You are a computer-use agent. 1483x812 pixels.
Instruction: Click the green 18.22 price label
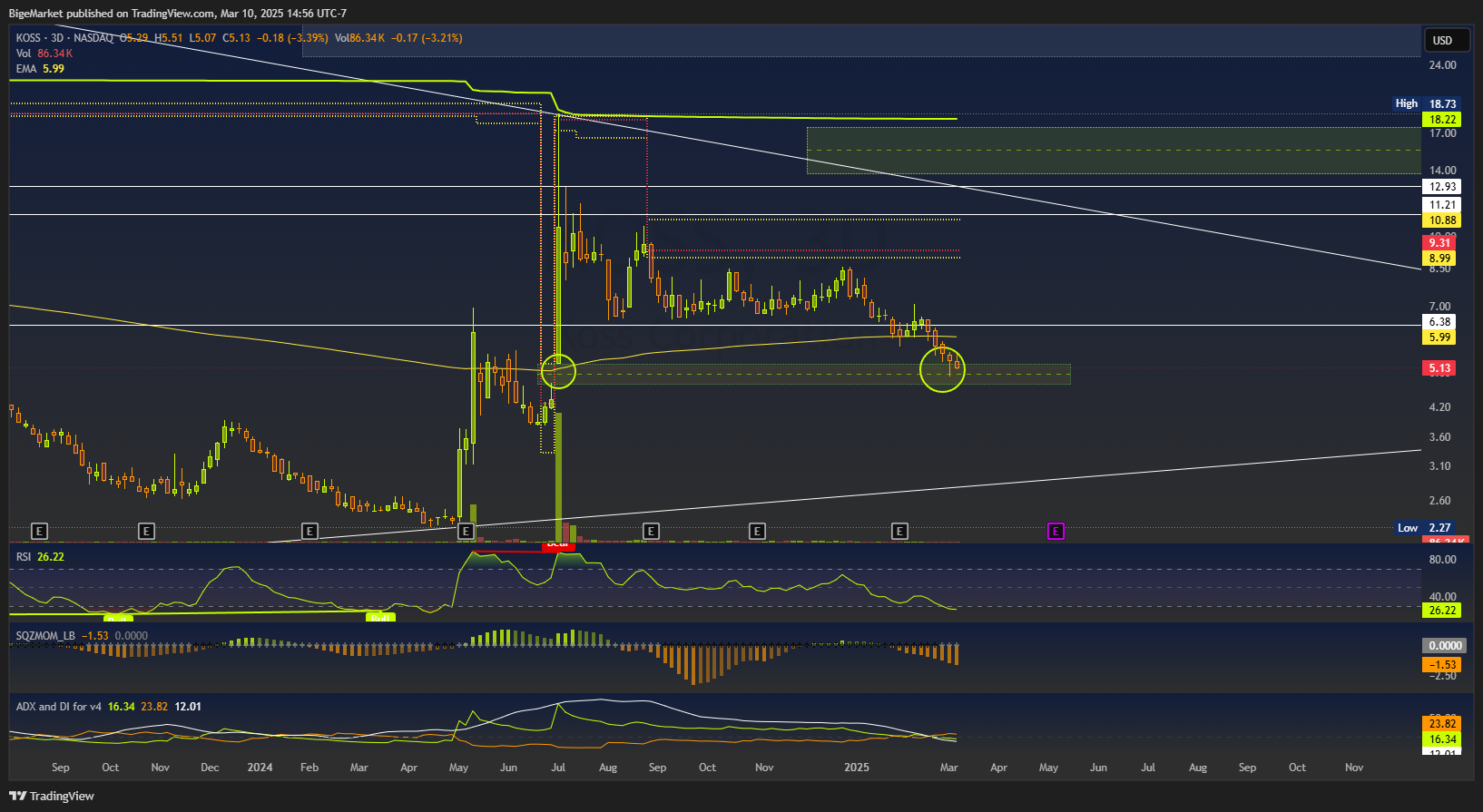point(1442,120)
